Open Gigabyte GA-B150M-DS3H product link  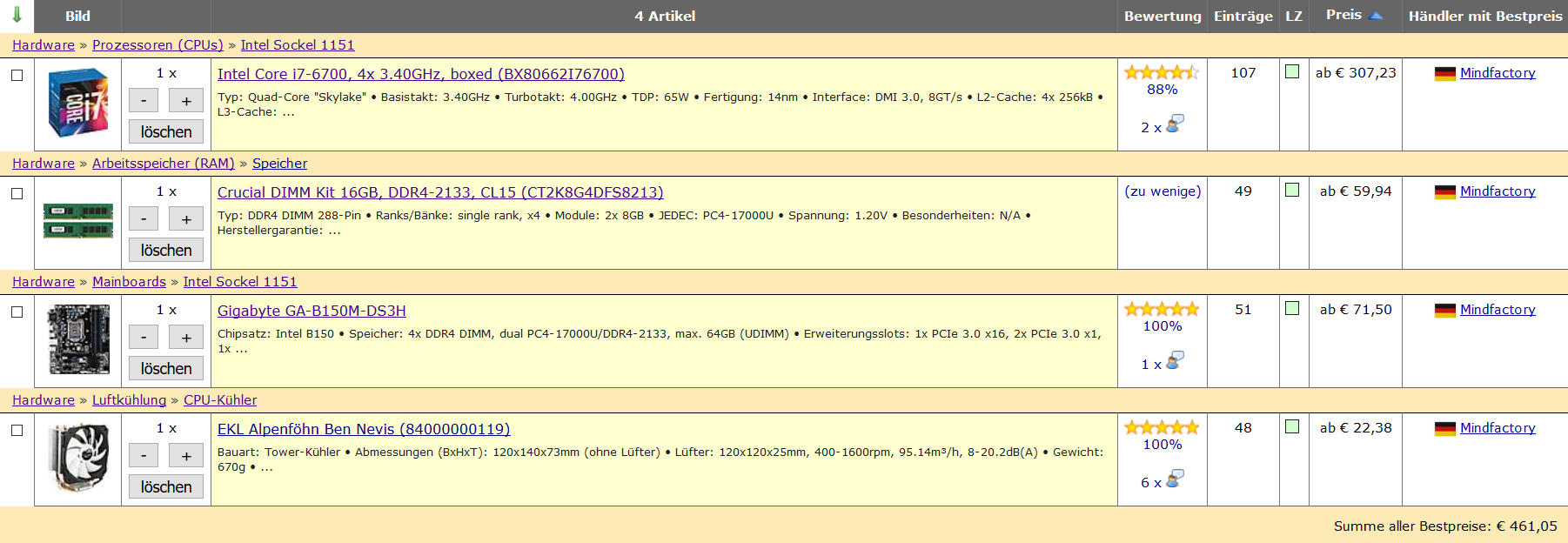pos(312,311)
